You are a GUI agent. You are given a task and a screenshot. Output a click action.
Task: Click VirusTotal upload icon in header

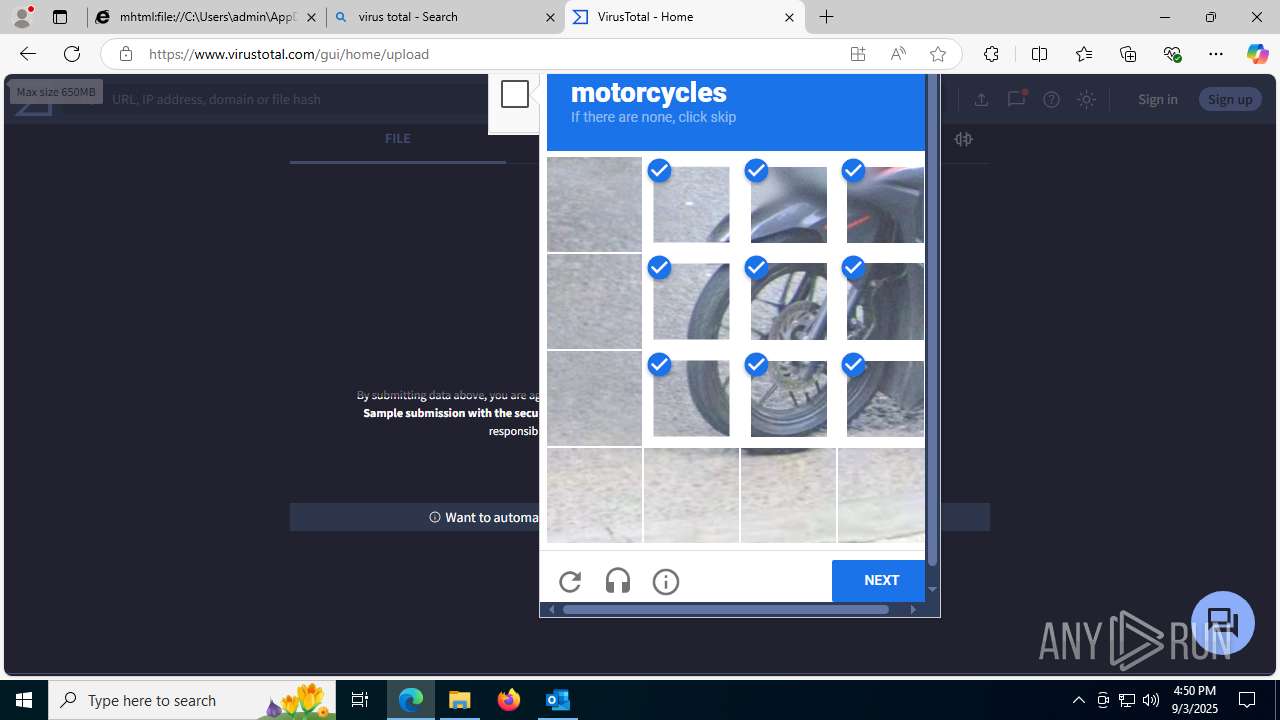pos(981,99)
